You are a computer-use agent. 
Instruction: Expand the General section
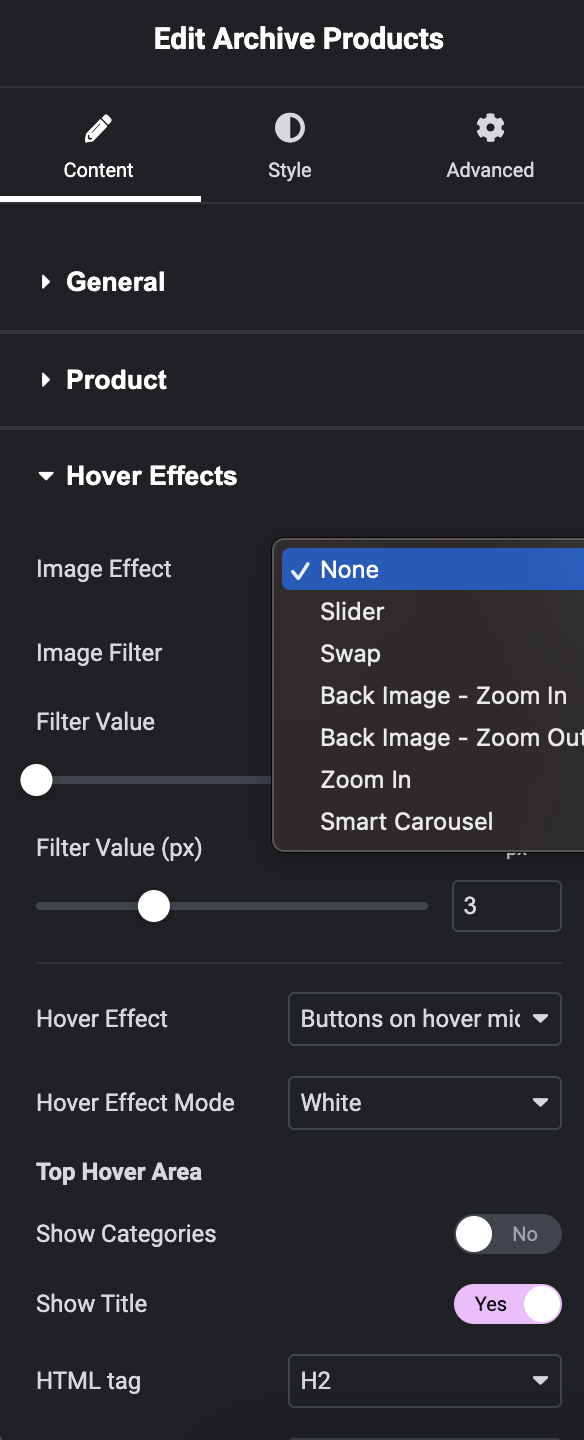pos(292,282)
